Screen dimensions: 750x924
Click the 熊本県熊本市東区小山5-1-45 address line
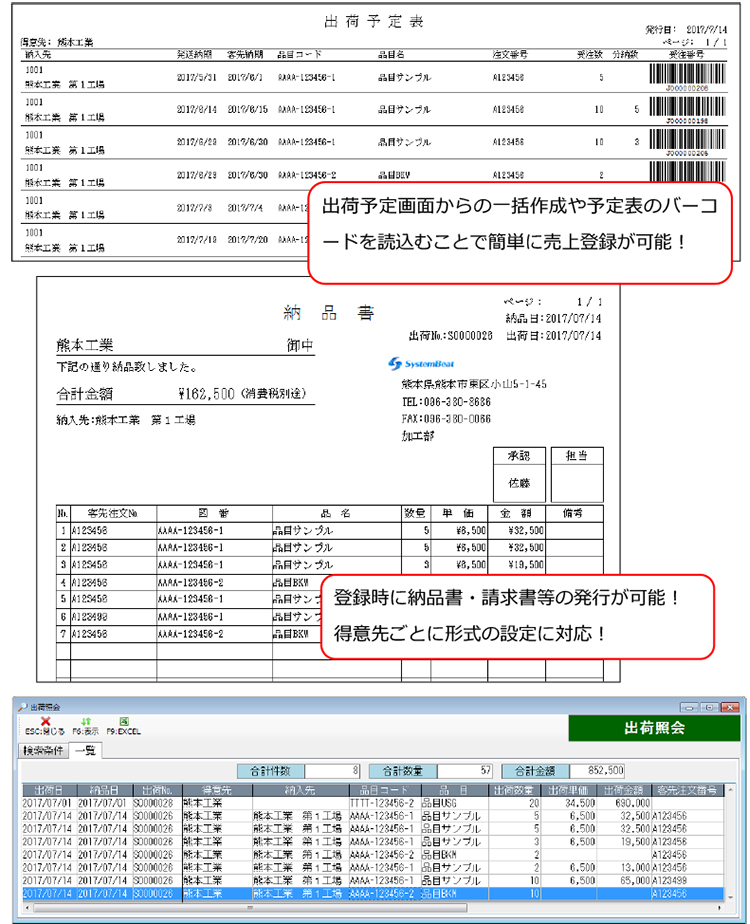click(474, 384)
